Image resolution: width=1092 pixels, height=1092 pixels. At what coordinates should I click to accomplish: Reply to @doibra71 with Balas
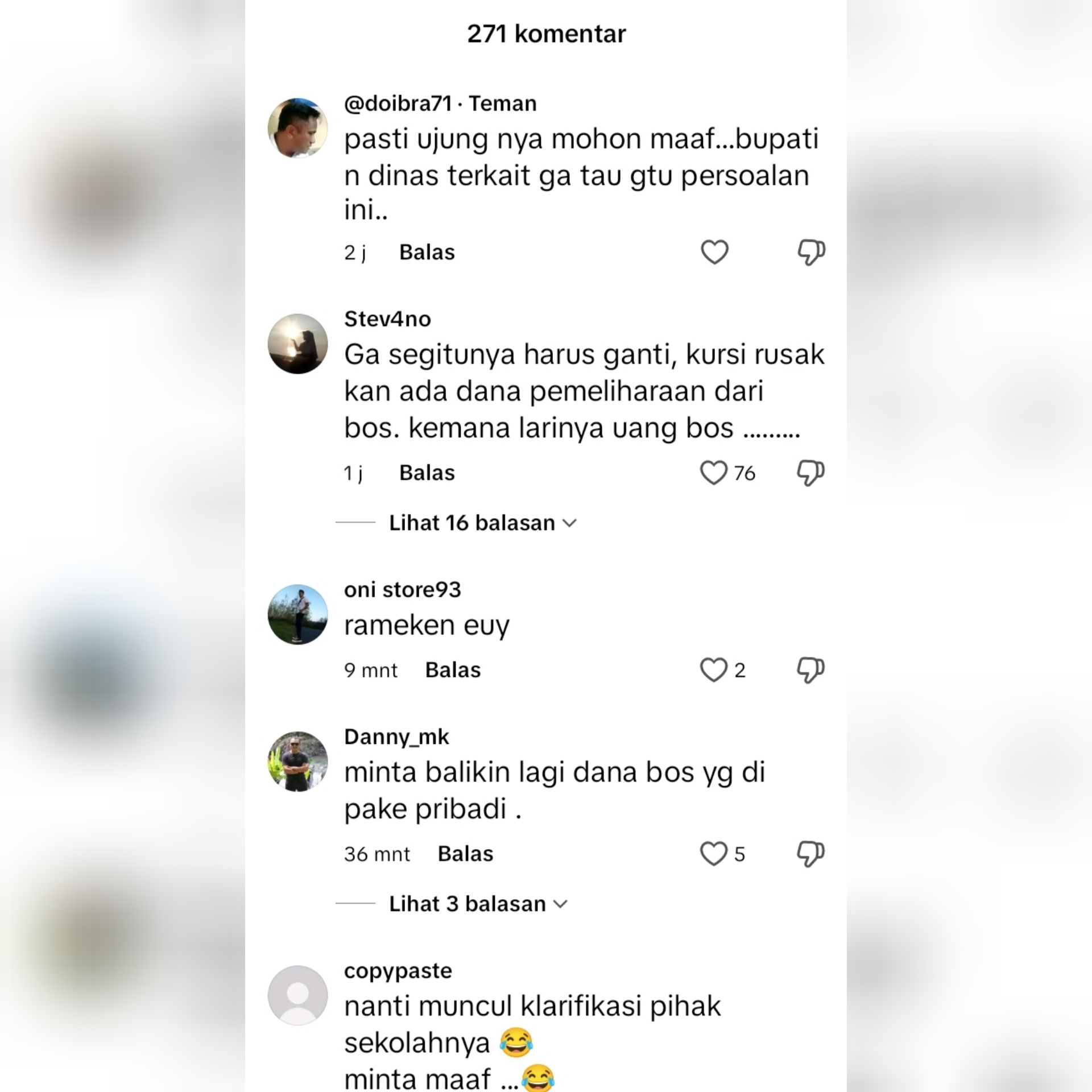427,252
